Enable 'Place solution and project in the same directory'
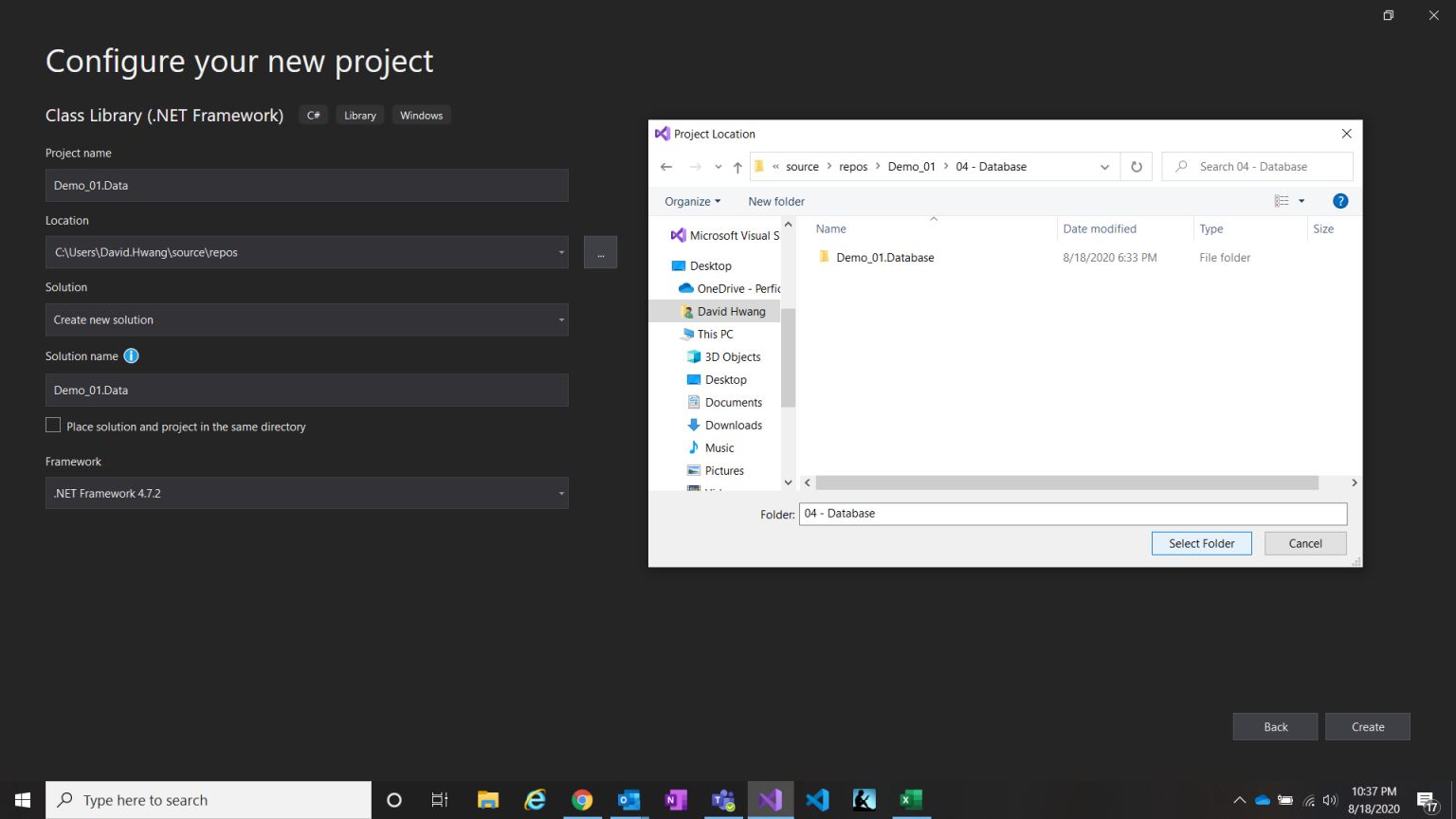The width and height of the screenshot is (1456, 819). [x=53, y=425]
